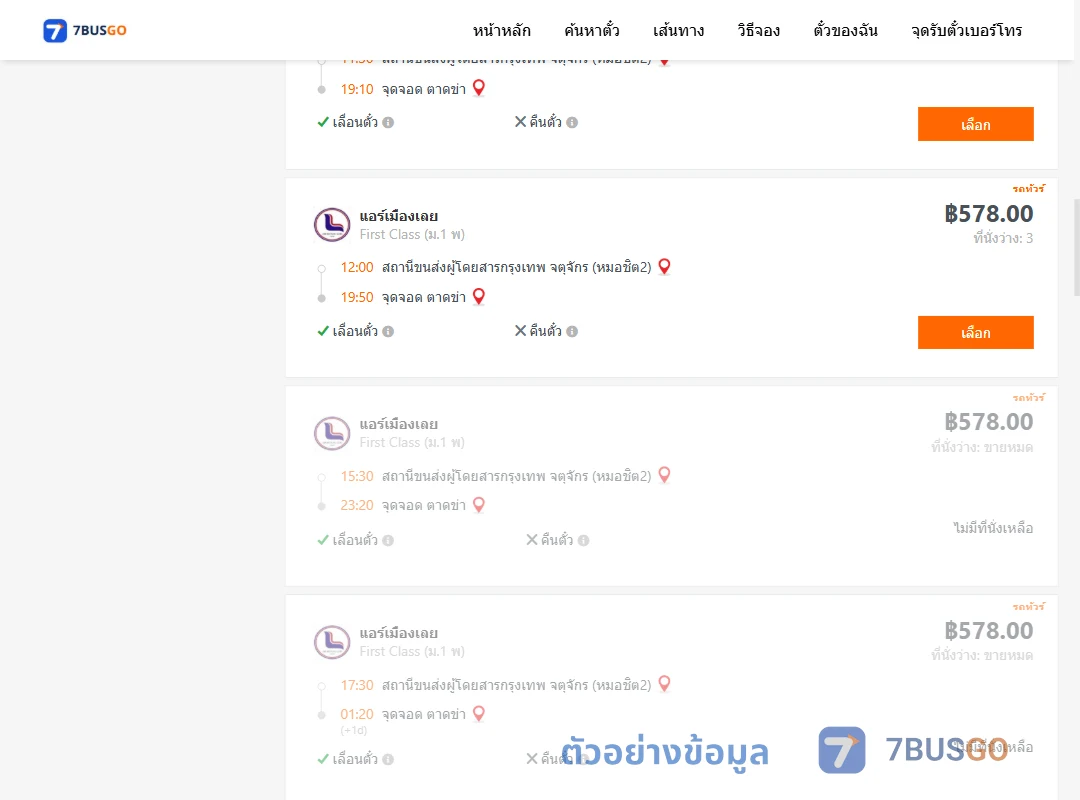Click info icon next to เลื่อนตั๋ว in 19:10 trip
The width and height of the screenshot is (1080, 800).
tap(388, 123)
